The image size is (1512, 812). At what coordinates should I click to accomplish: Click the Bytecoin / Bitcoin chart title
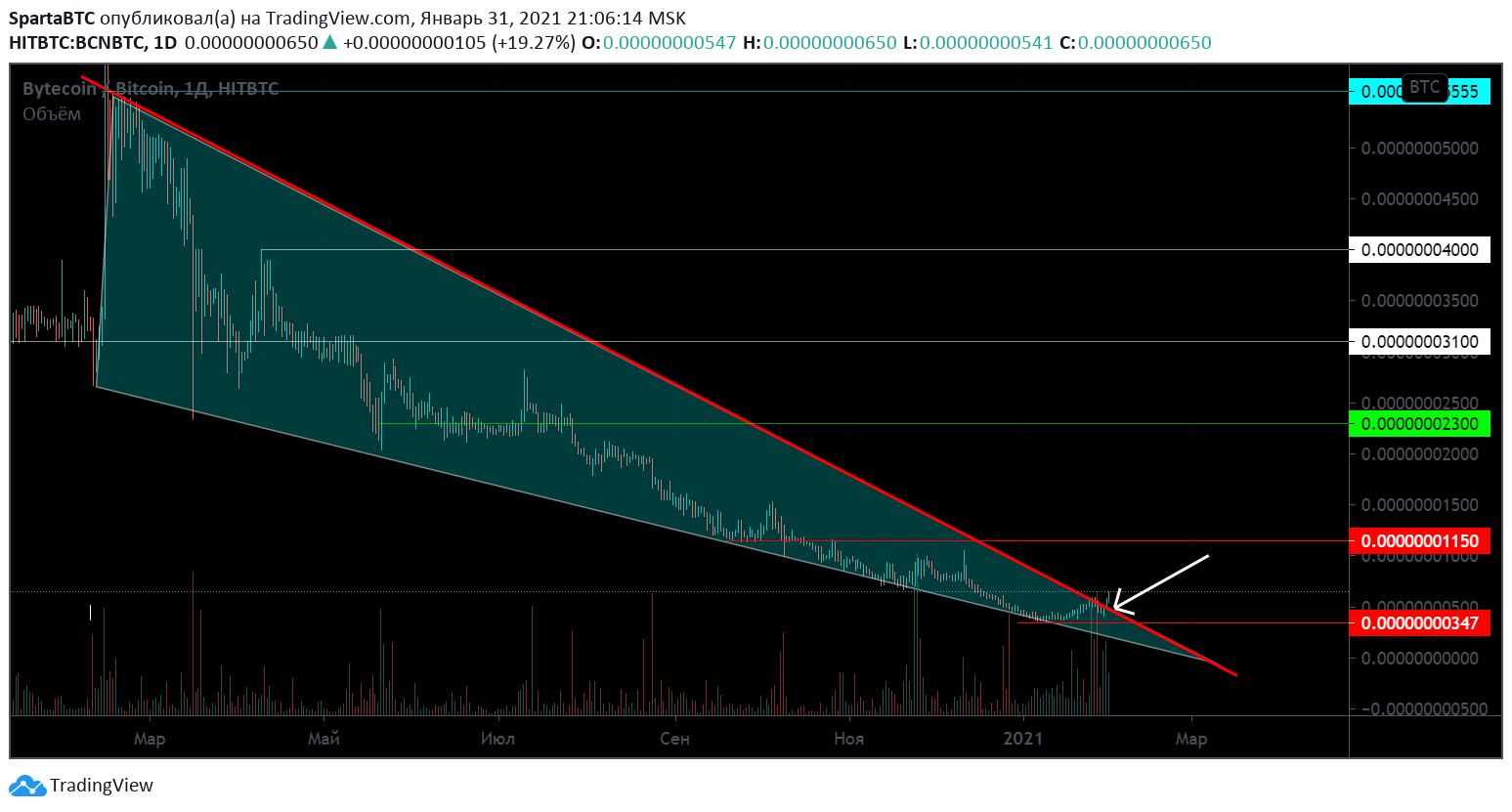click(x=151, y=89)
